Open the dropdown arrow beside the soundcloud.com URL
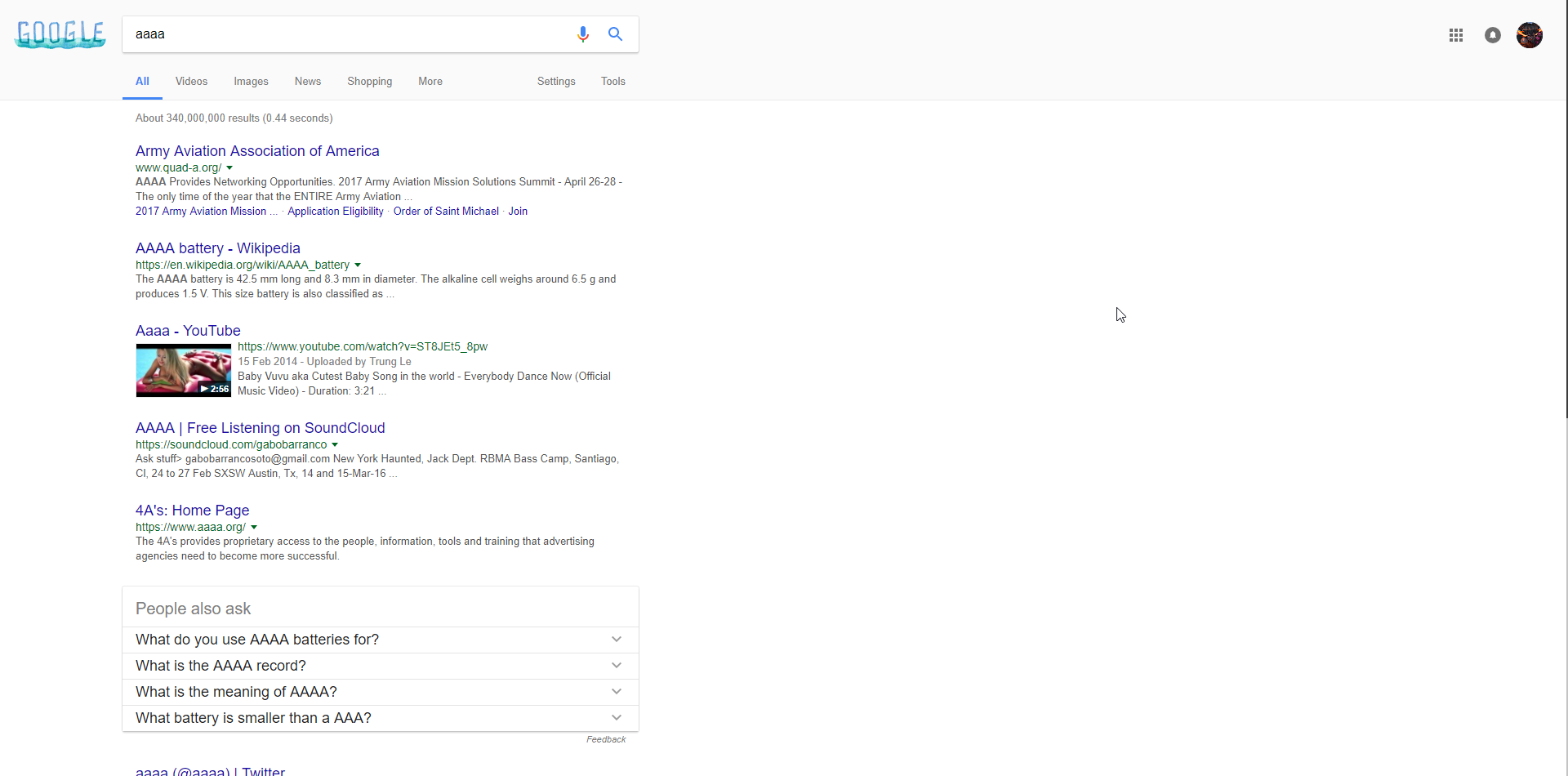 (335, 445)
